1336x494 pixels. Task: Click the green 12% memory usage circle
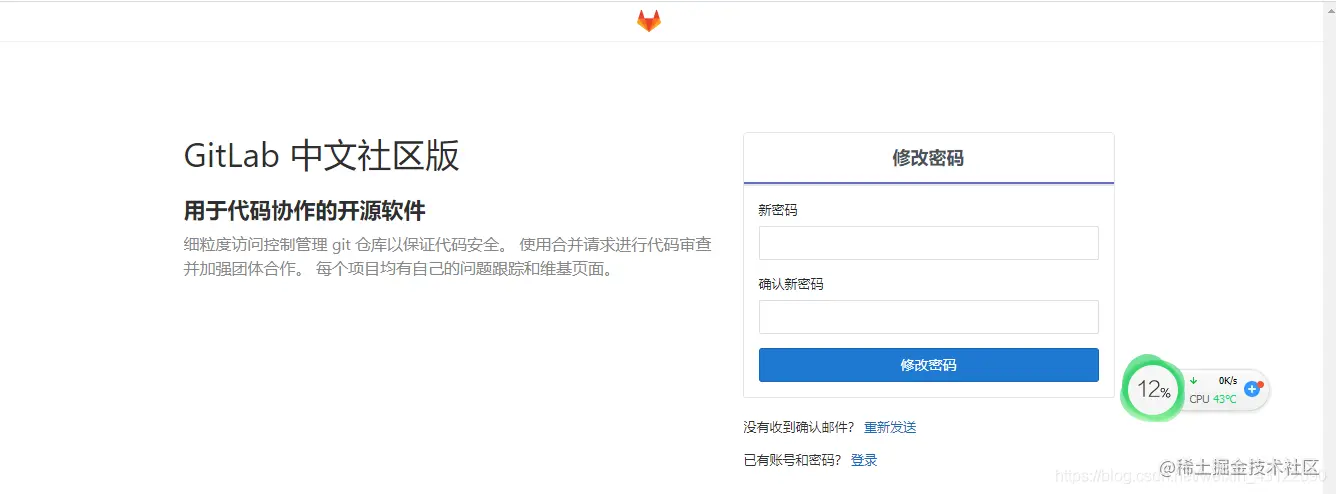[x=1153, y=390]
